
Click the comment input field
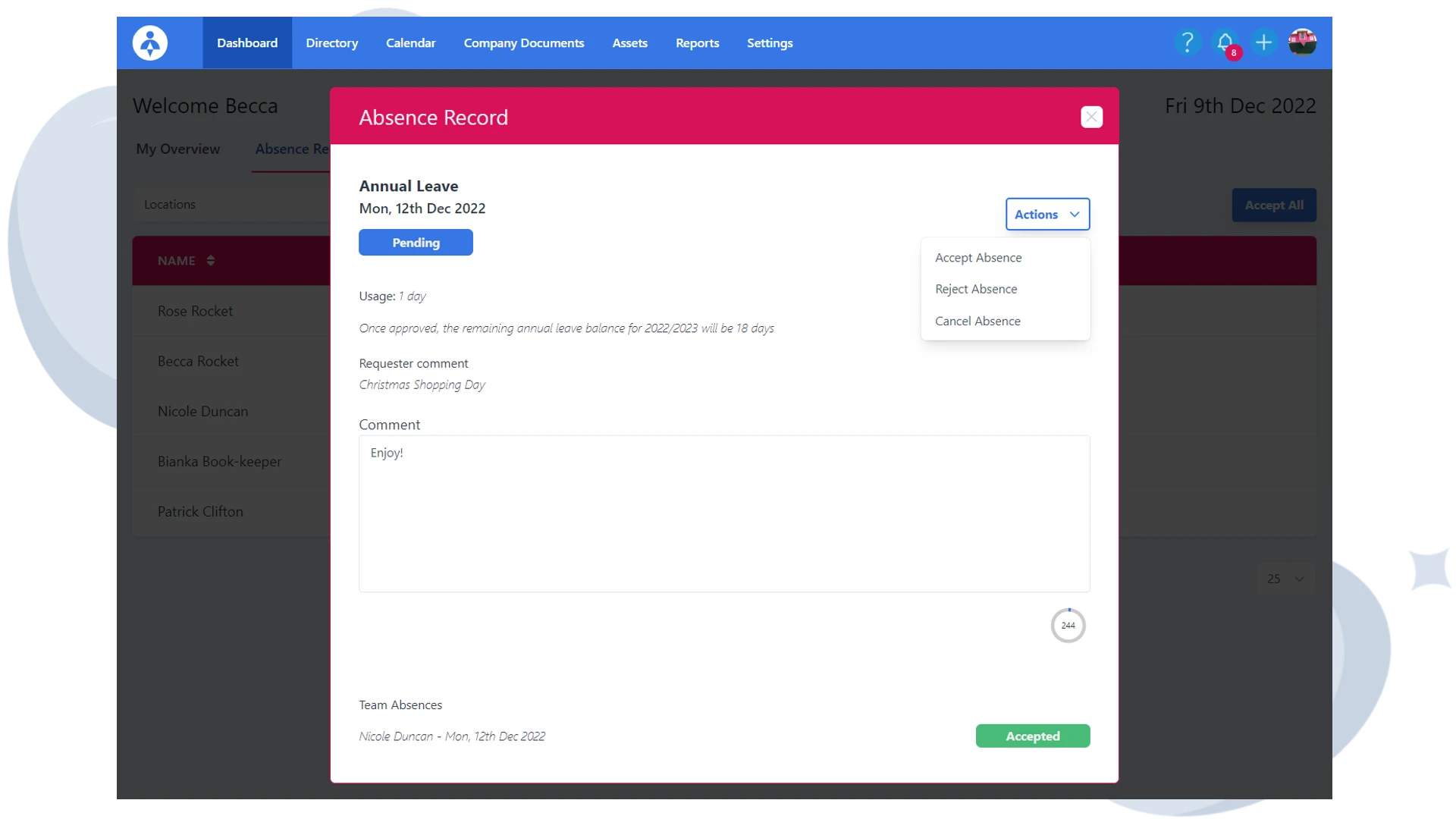point(724,513)
